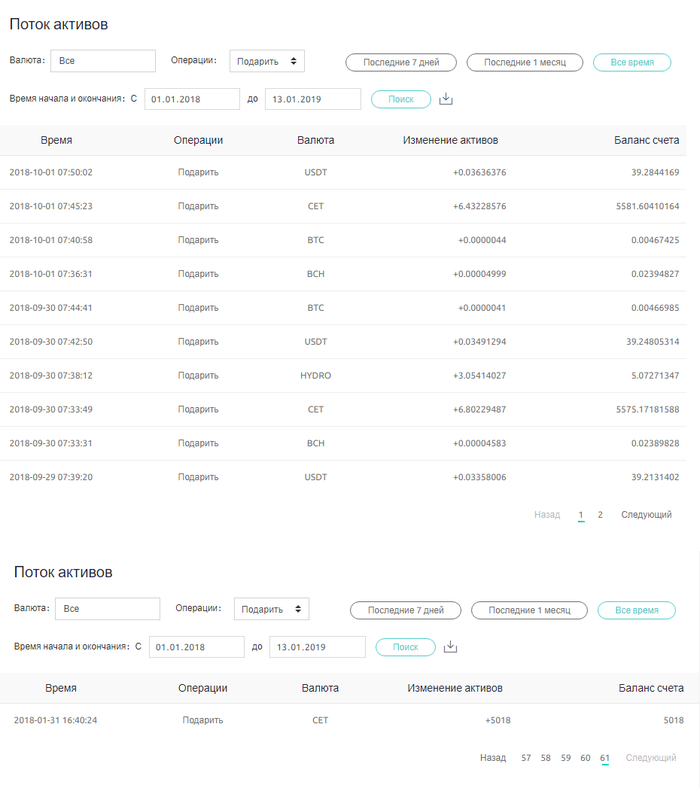This screenshot has height=791, width=700.
Task: Click Следующий next to page 2
Action: 646,515
